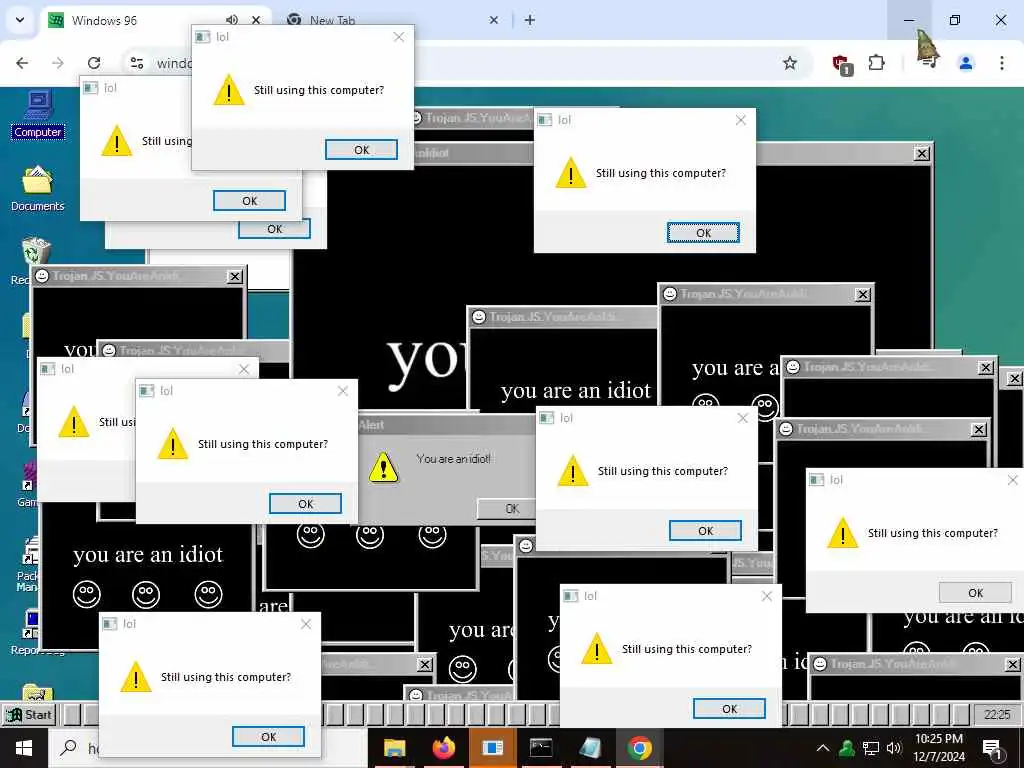Viewport: 1024px width, 768px height.
Task: Open File Explorer from Windows taskbar
Action: point(394,748)
